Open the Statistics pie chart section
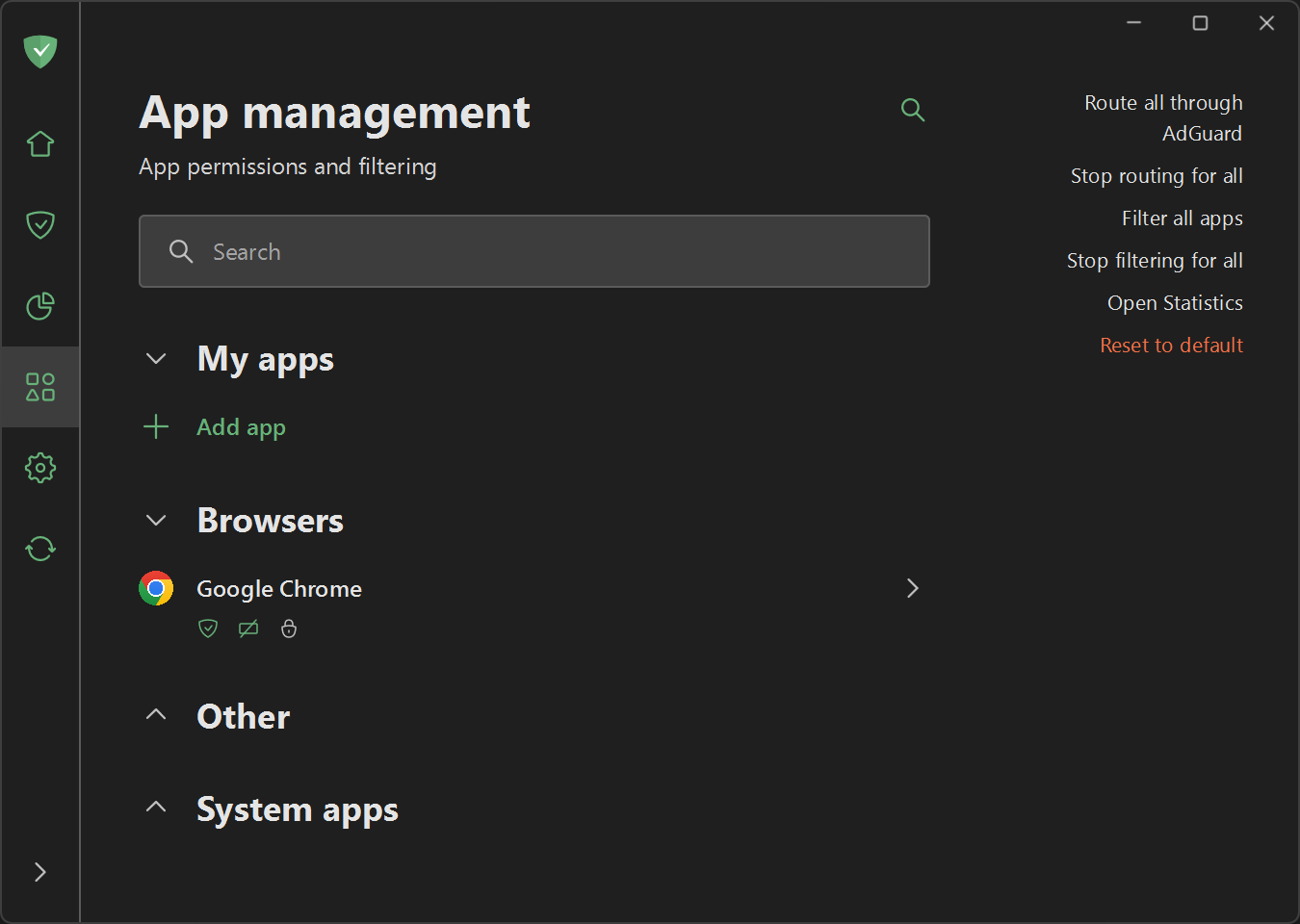Image resolution: width=1300 pixels, height=924 pixels. [39, 306]
